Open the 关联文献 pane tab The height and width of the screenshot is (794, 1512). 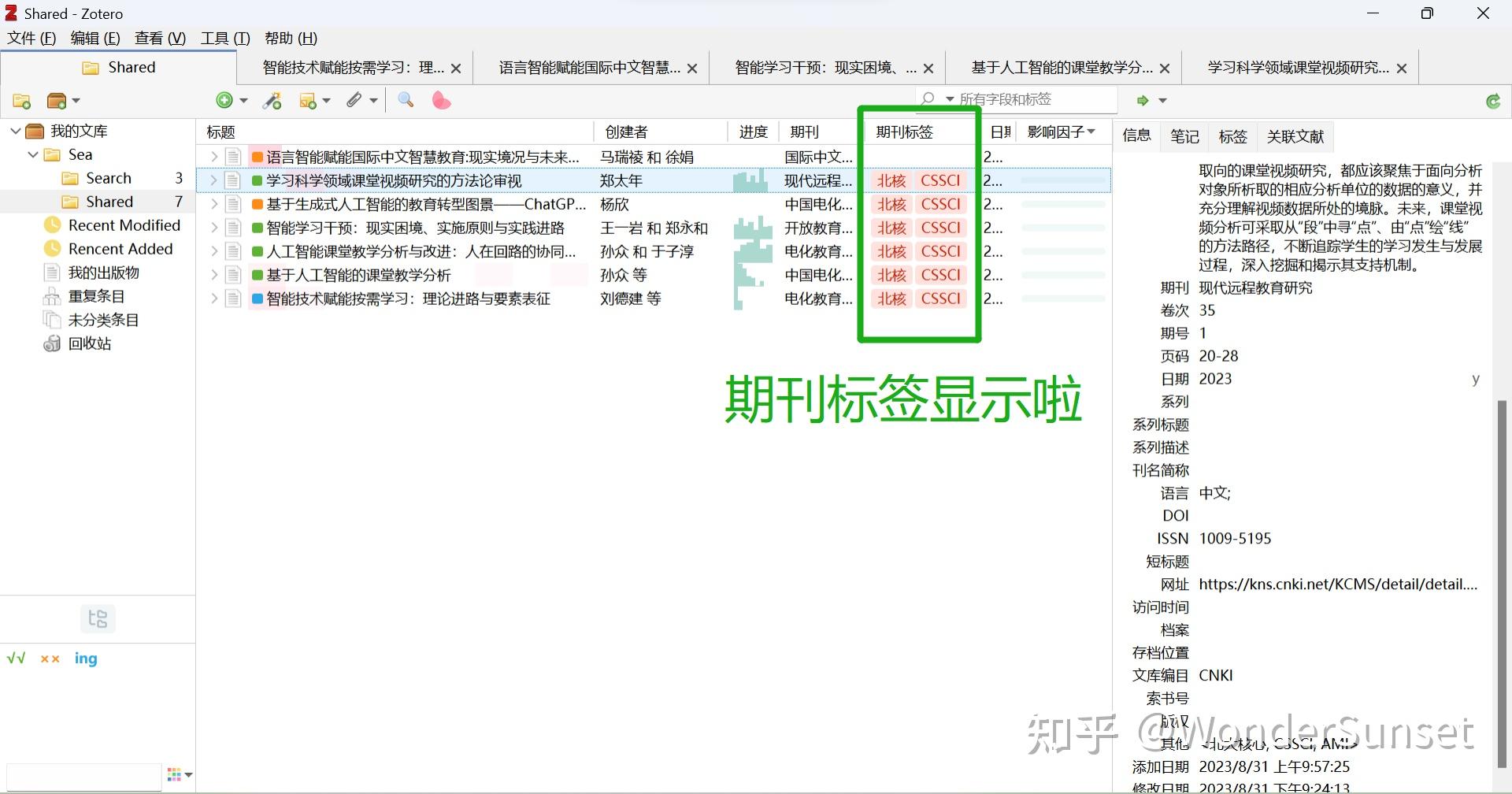pos(1295,135)
